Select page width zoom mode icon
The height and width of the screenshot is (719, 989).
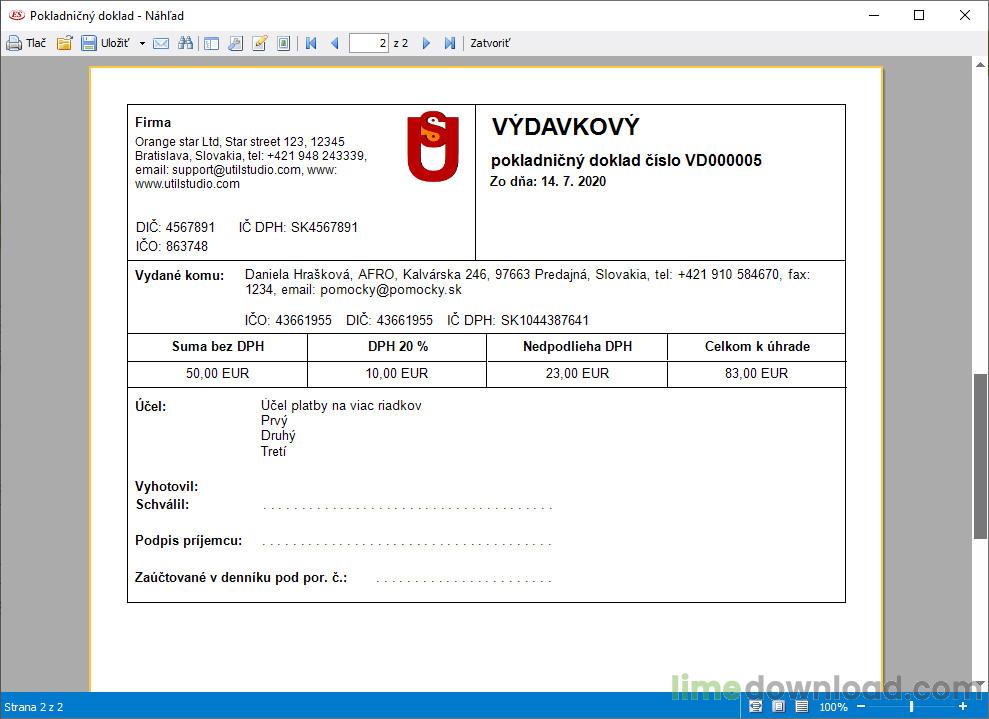pyautogui.click(x=756, y=706)
